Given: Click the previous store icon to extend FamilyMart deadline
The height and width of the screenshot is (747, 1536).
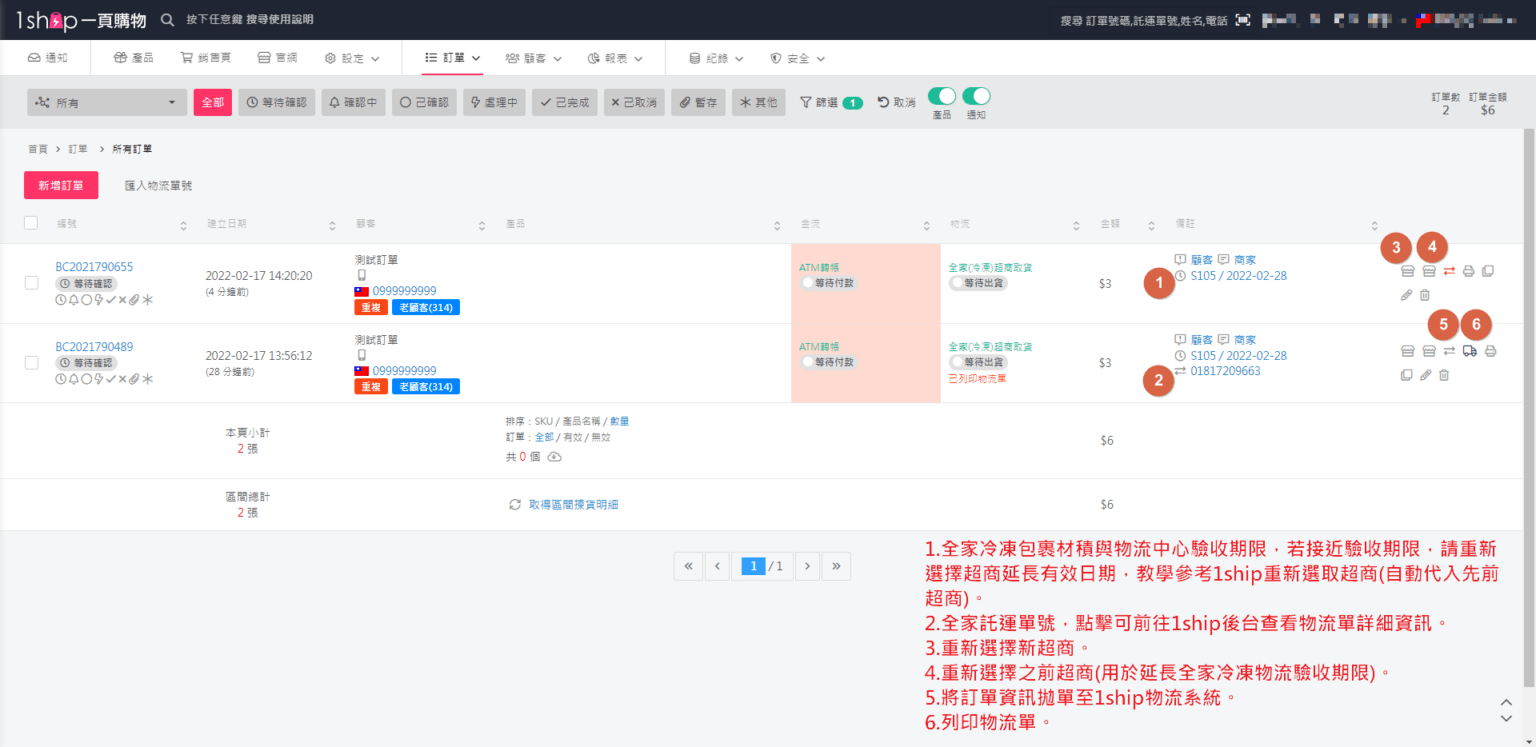Looking at the screenshot, I should click(1428, 271).
